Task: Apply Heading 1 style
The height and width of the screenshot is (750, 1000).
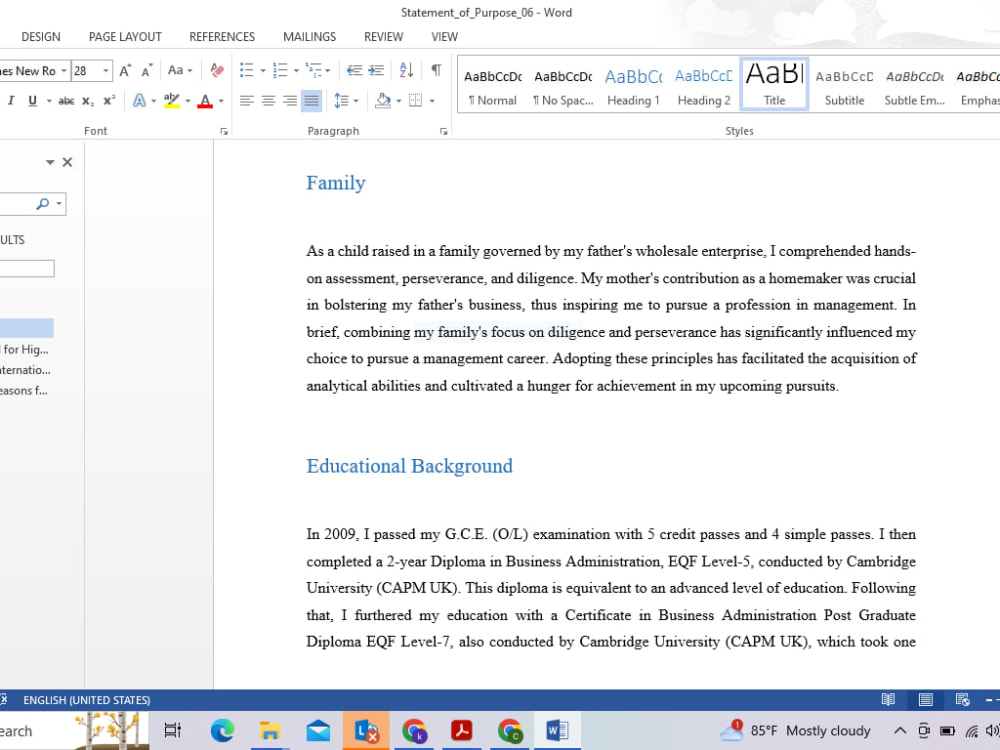Action: 633,85
